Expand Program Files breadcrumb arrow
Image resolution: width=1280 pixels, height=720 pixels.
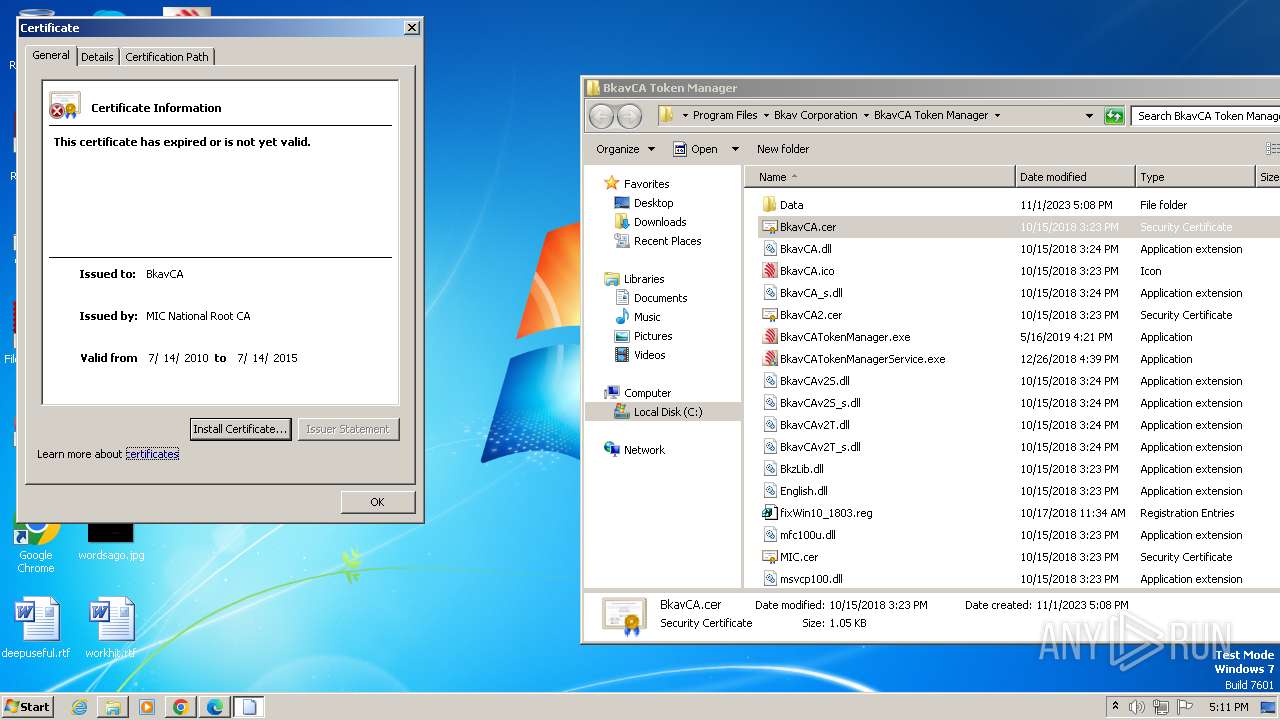click(765, 116)
